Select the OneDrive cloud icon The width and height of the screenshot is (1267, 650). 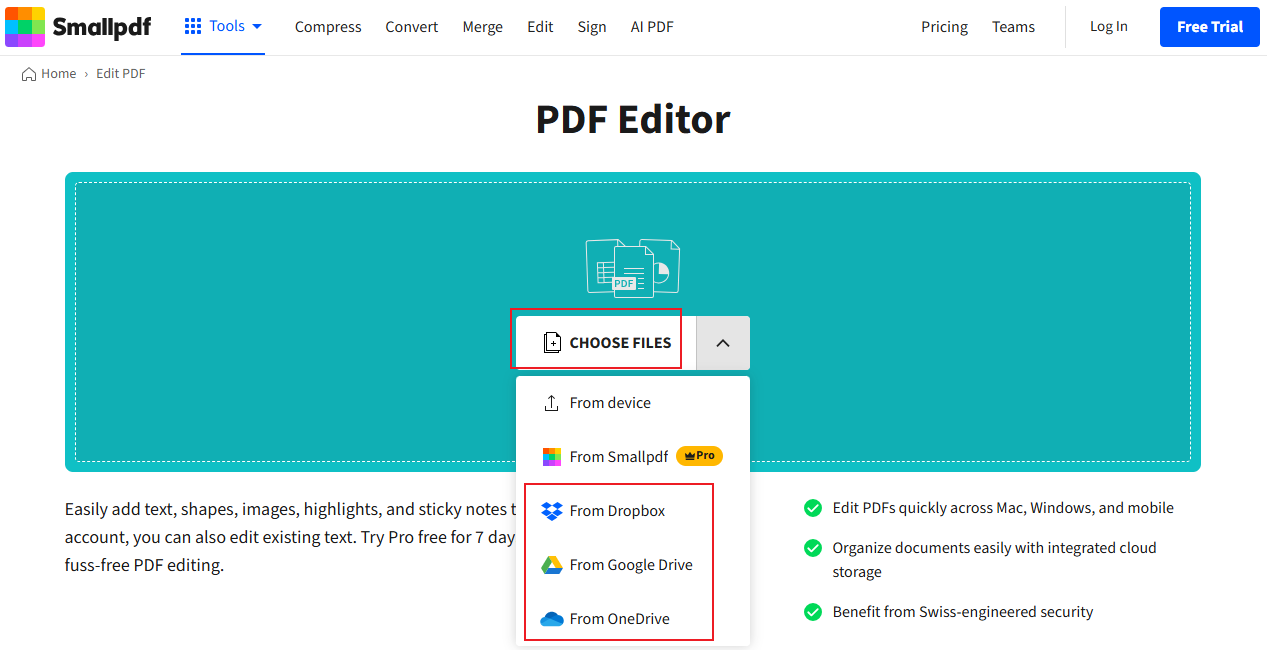[x=550, y=618]
